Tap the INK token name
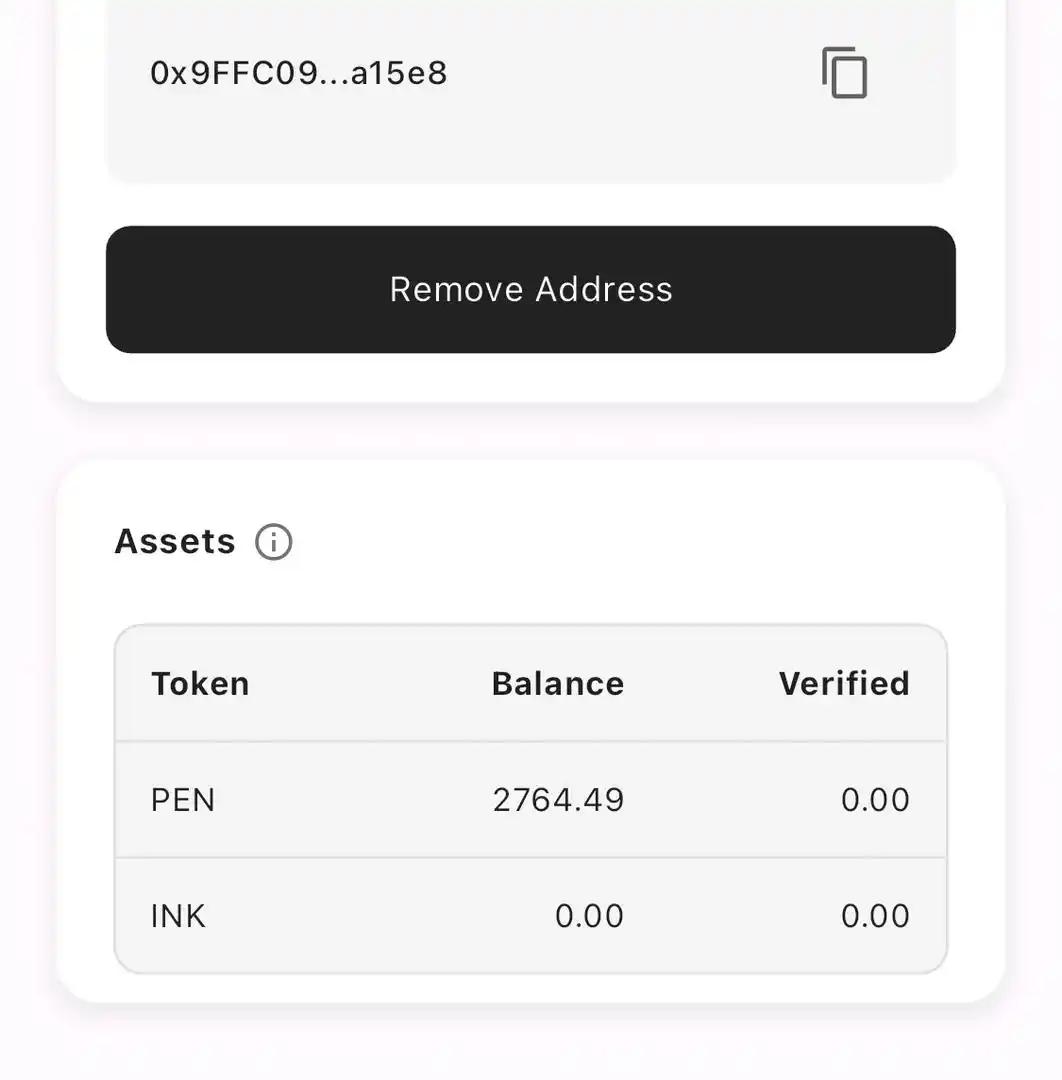 178,916
